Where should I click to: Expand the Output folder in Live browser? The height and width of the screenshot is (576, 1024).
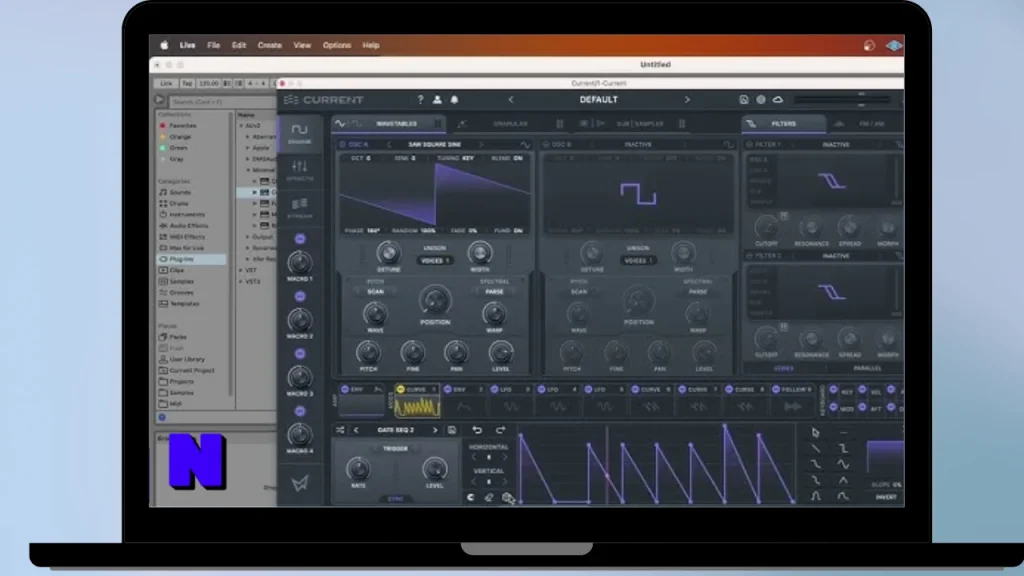tap(248, 237)
